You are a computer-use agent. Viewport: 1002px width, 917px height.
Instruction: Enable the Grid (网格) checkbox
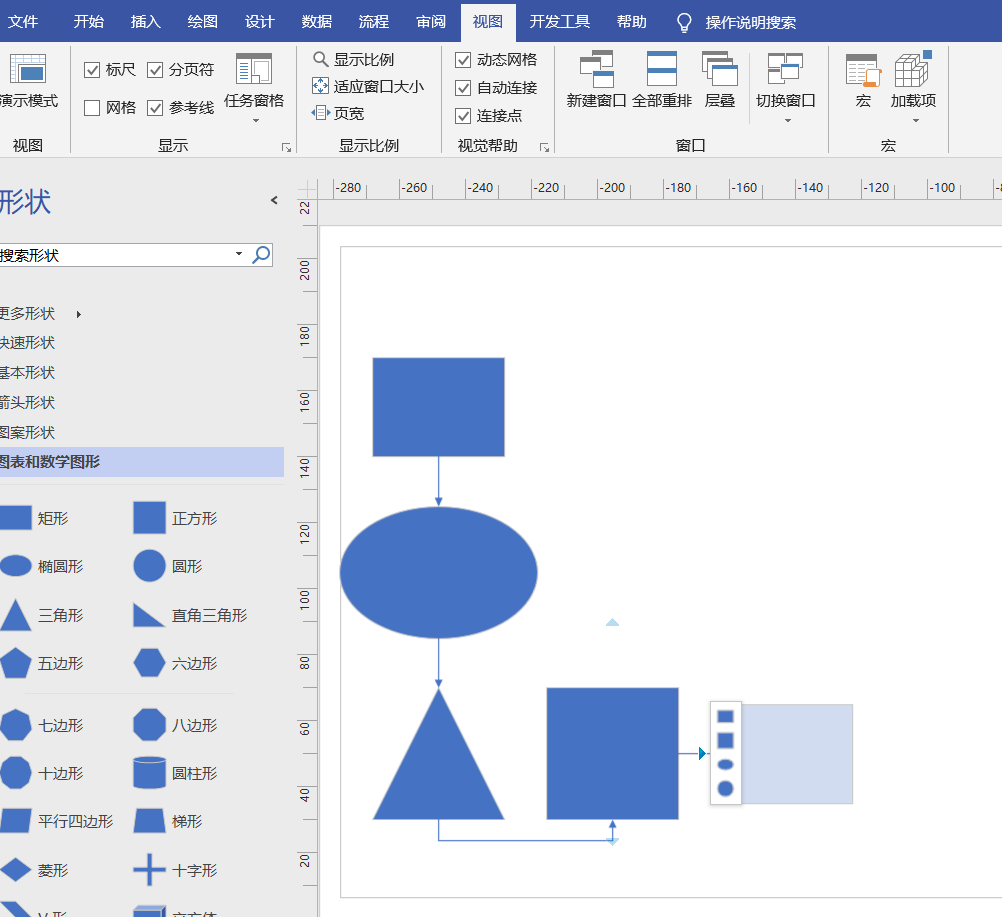[92, 108]
